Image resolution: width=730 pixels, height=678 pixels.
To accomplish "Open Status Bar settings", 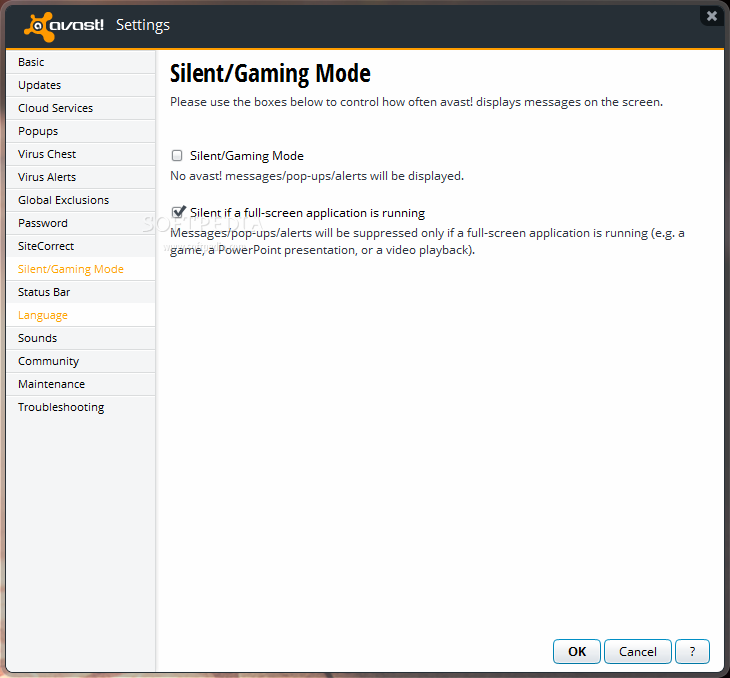I will point(81,292).
